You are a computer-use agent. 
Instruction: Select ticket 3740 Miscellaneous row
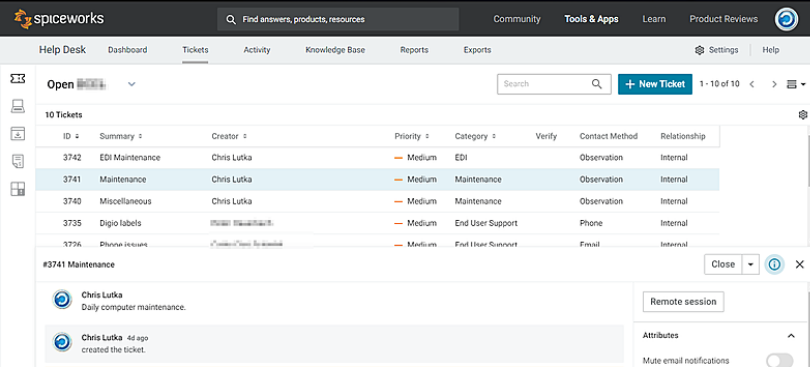[x=377, y=201]
